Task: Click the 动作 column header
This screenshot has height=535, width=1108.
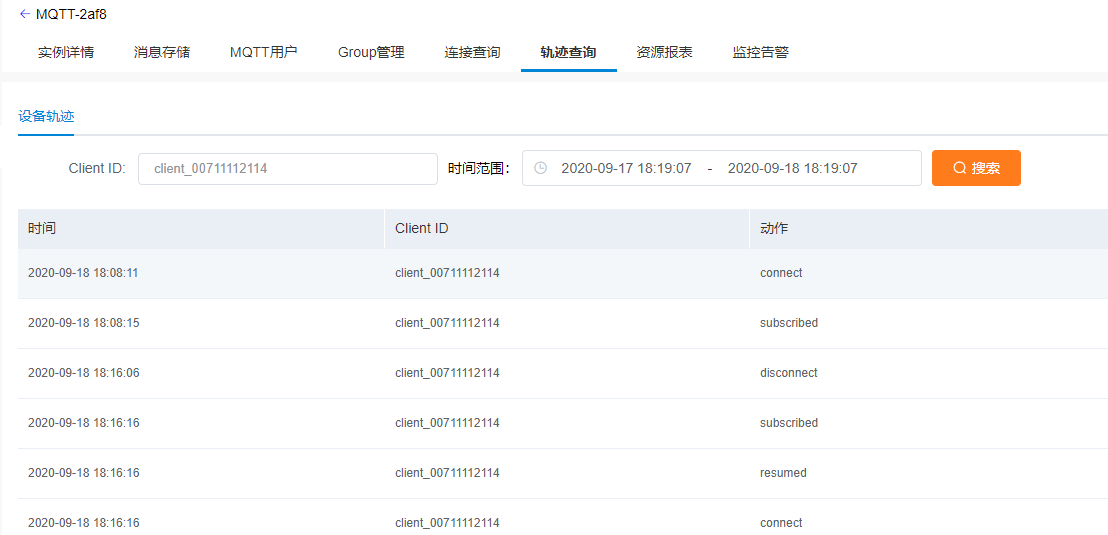Action: (x=774, y=228)
